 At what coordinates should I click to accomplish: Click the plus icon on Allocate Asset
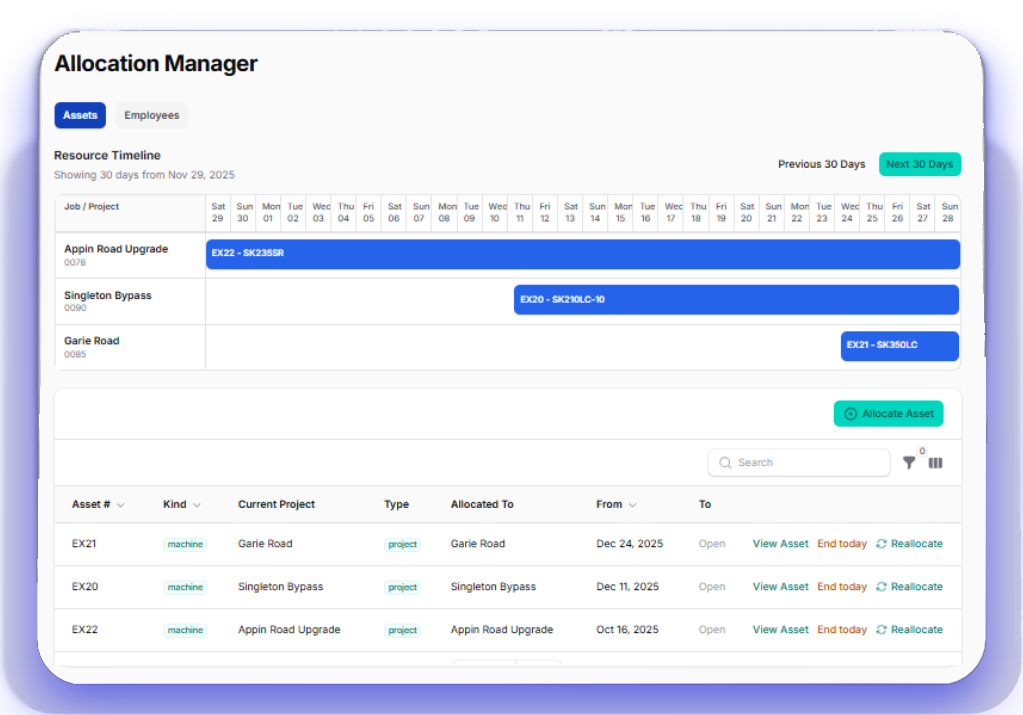pyautogui.click(x=851, y=414)
